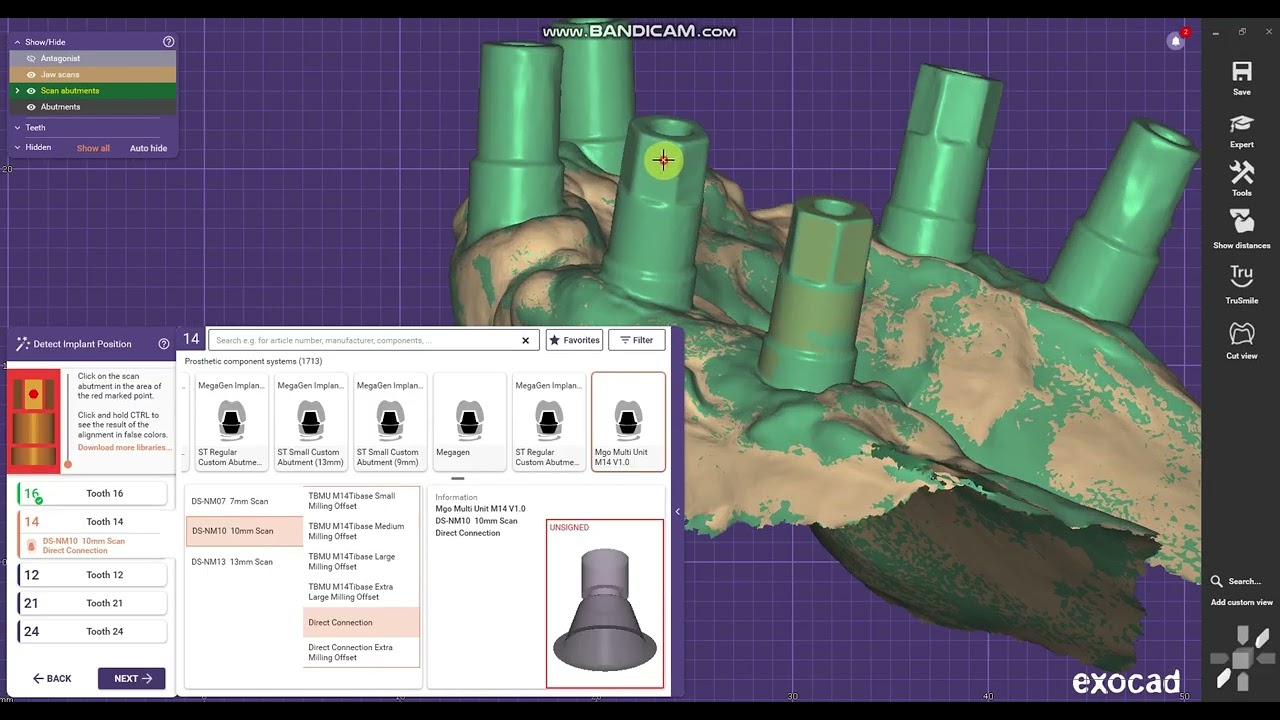Viewport: 1280px width, 720px height.
Task: Select TBMU M14Tibase Large Milling Offset
Action: 362,562
